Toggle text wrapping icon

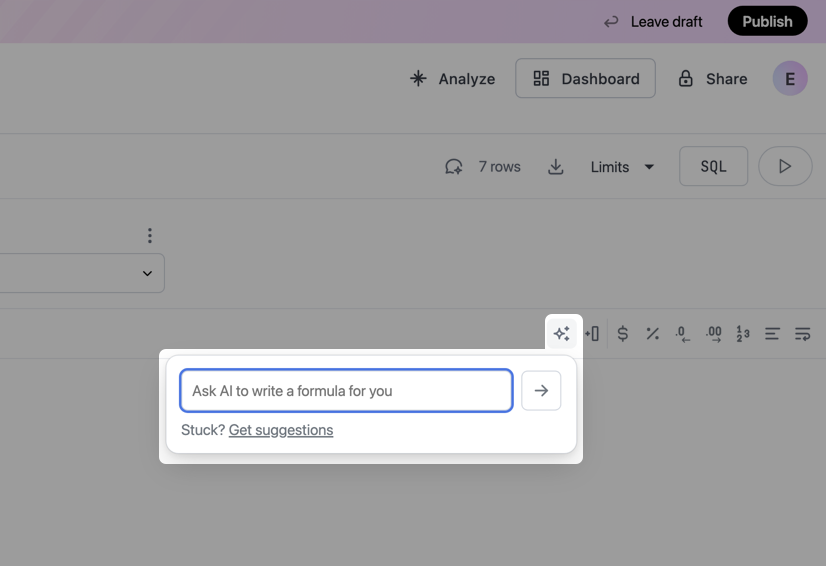point(802,334)
